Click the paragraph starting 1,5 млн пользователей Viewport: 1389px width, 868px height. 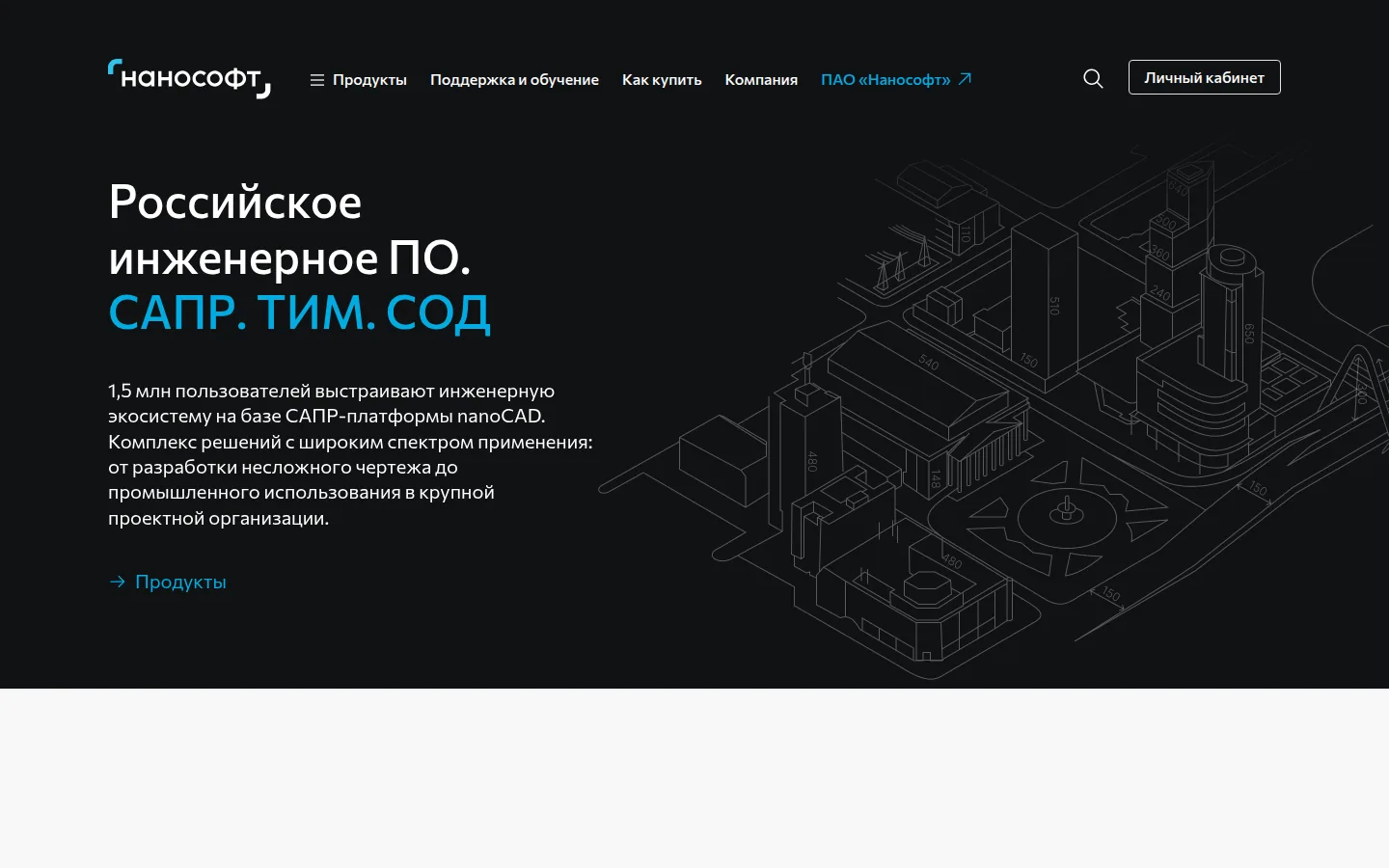coord(350,454)
